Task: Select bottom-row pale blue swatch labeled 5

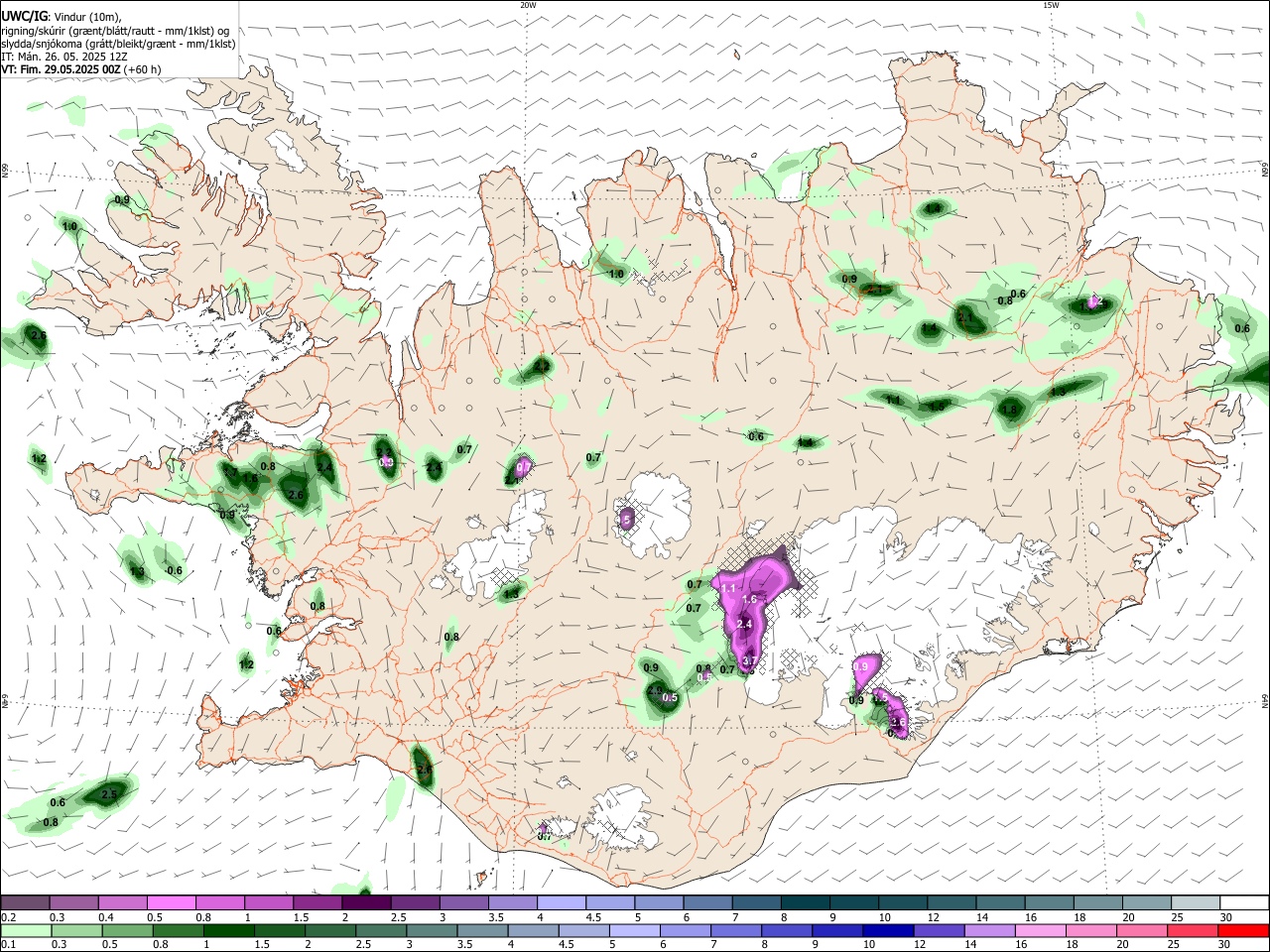Action: pos(635,931)
